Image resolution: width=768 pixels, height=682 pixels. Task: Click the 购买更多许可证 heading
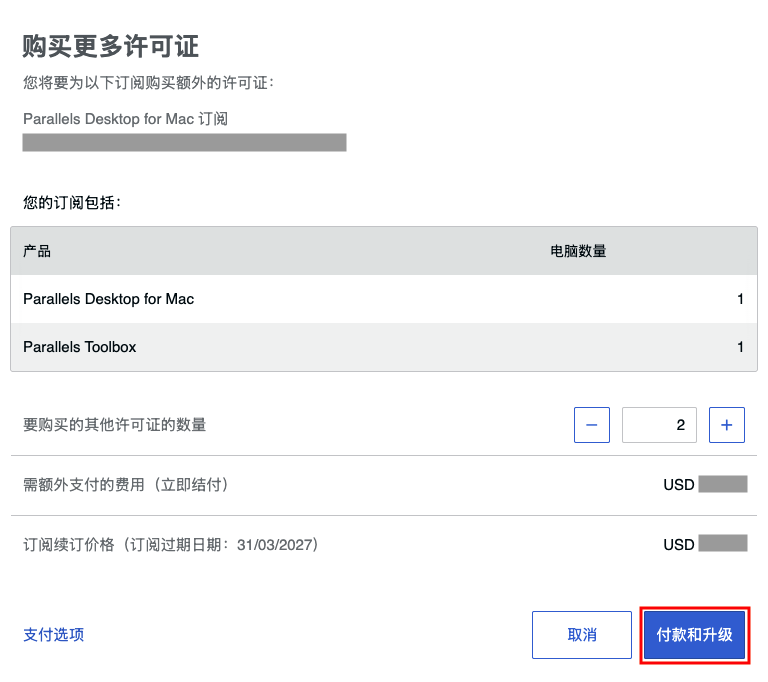tap(111, 47)
